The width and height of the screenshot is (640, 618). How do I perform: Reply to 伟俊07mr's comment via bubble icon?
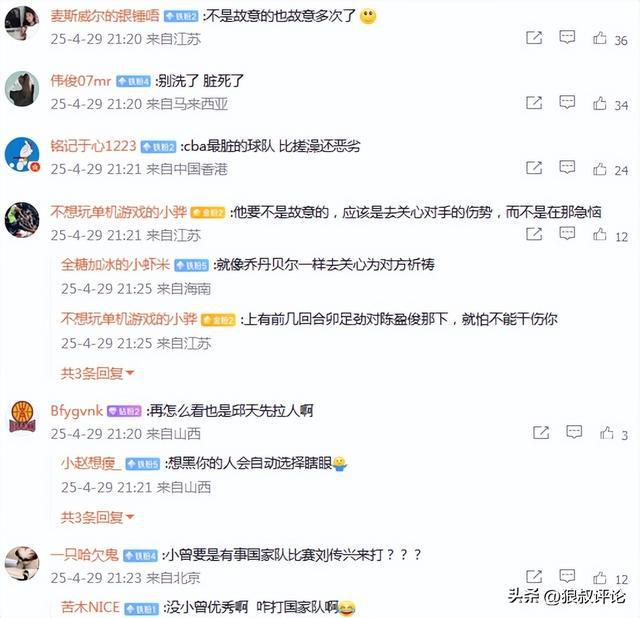(567, 102)
